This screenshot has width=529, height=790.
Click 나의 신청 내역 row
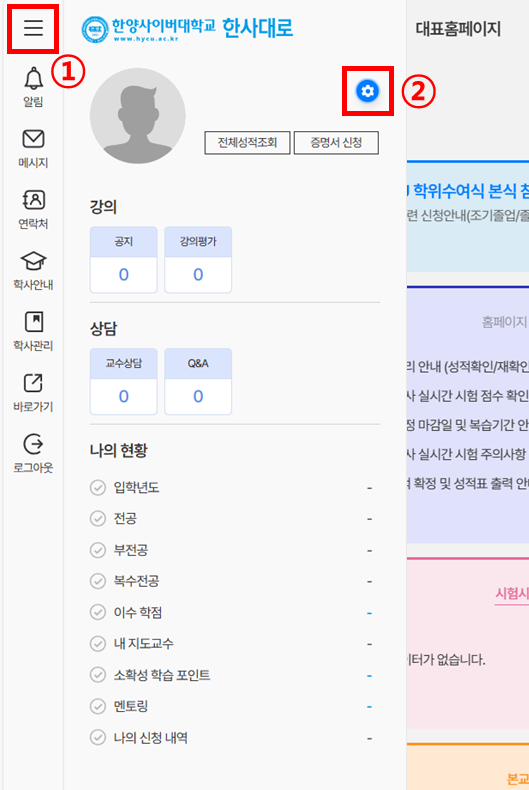[x=231, y=738]
